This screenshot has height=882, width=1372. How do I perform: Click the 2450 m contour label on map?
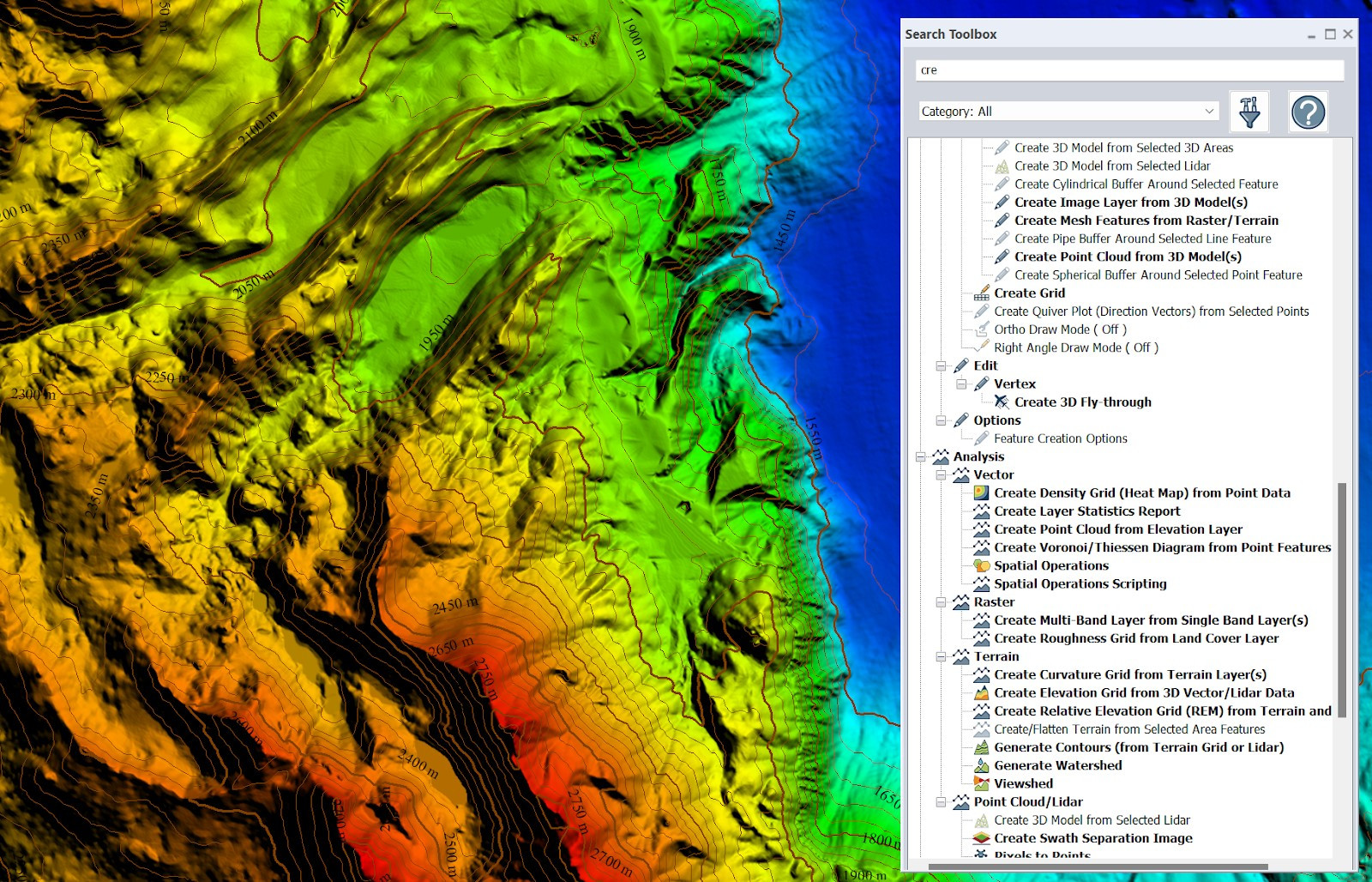pos(455,605)
